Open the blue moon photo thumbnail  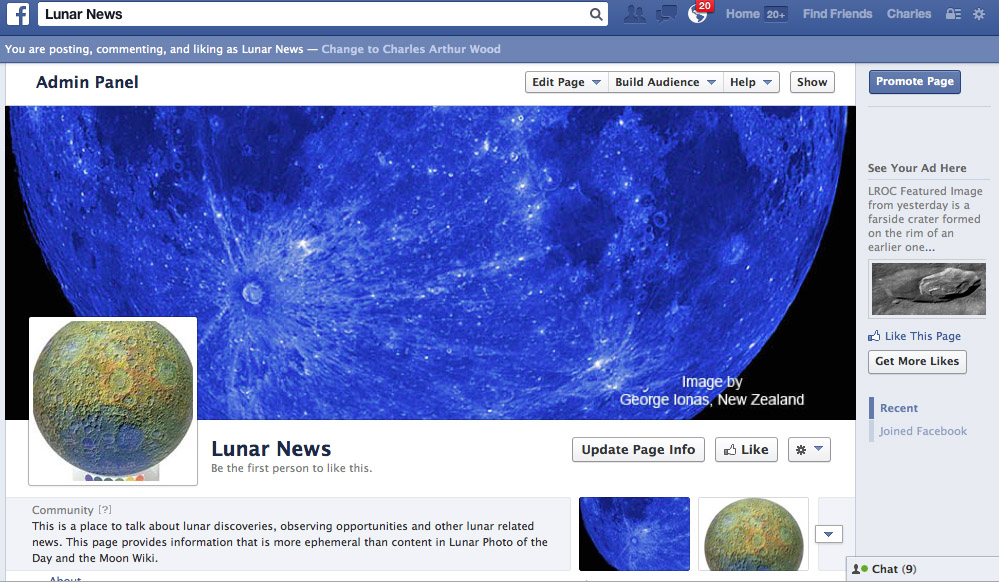click(x=634, y=534)
